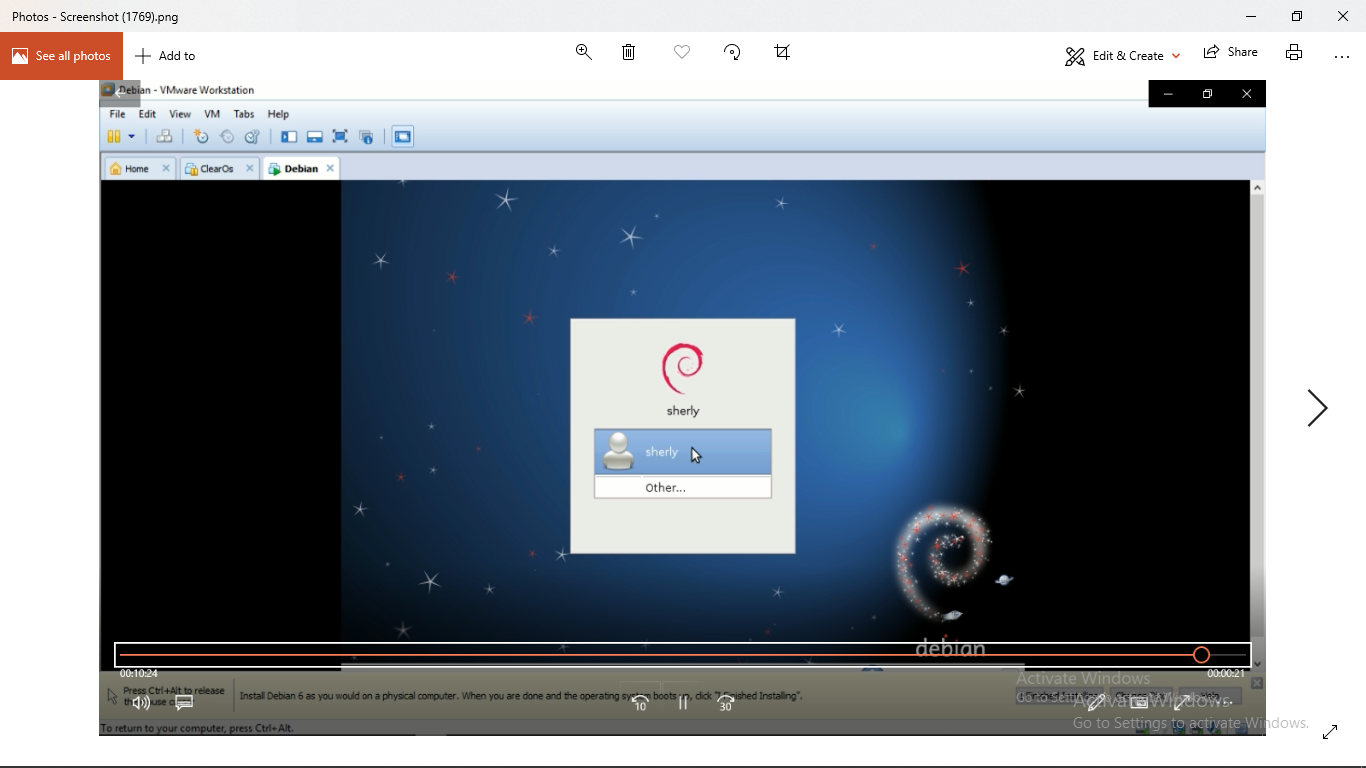Click the Add to button
Image resolution: width=1366 pixels, height=768 pixels.
tap(165, 56)
